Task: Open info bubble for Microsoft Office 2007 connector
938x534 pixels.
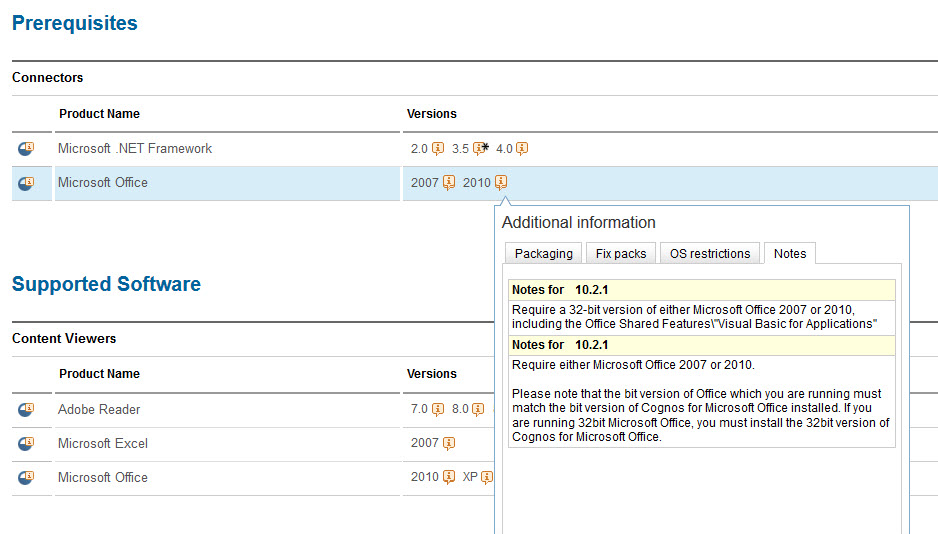Action: pyautogui.click(x=449, y=183)
